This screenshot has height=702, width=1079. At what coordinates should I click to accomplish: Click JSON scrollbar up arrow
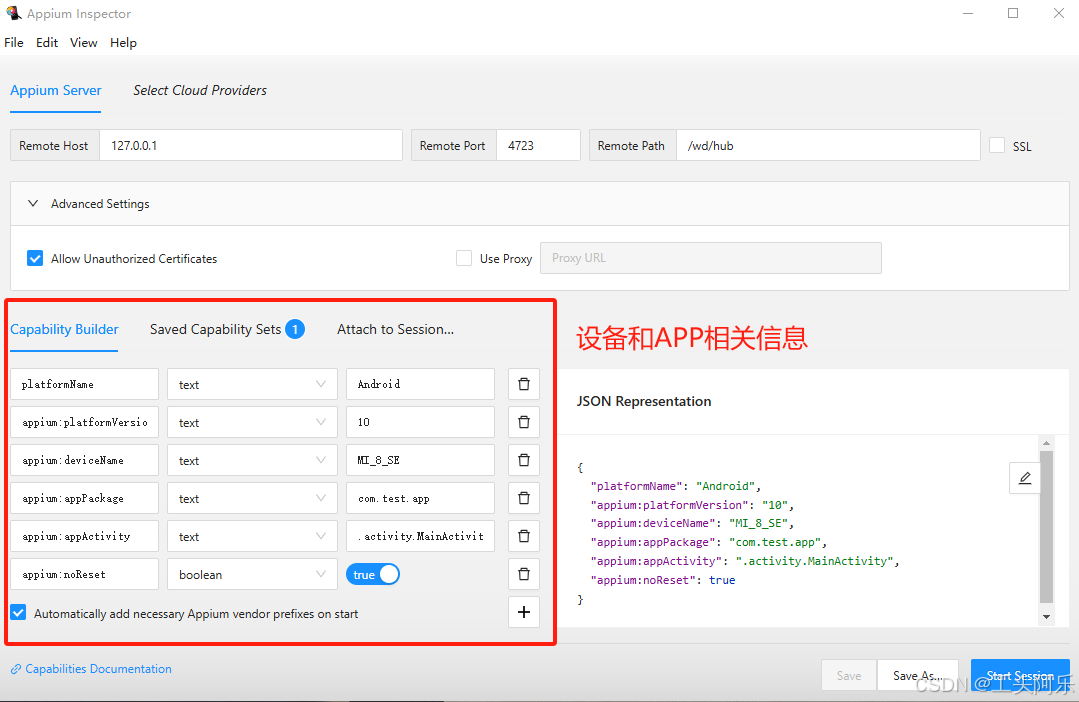point(1046,443)
